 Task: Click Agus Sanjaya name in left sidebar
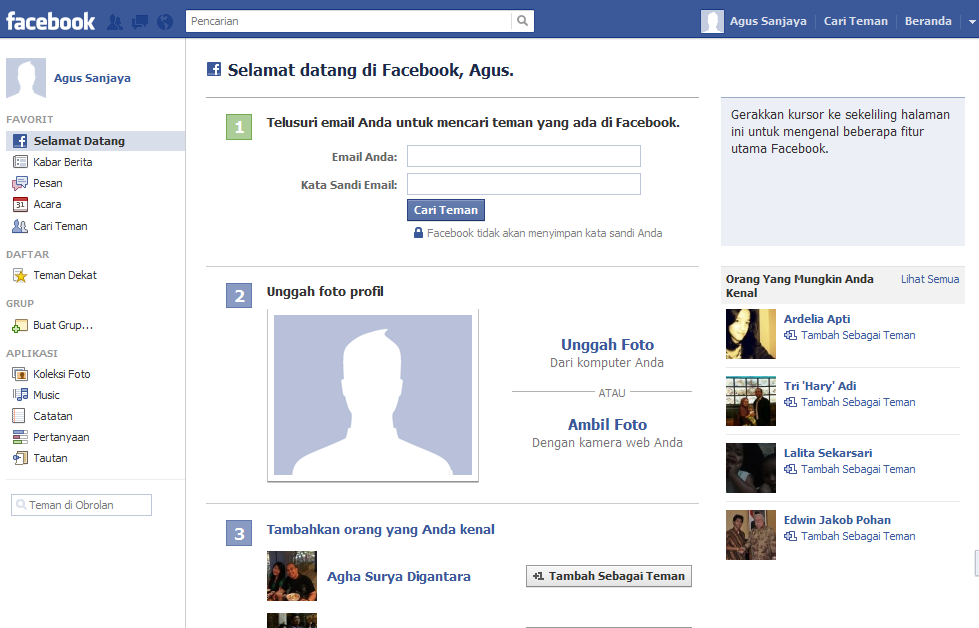tap(92, 78)
